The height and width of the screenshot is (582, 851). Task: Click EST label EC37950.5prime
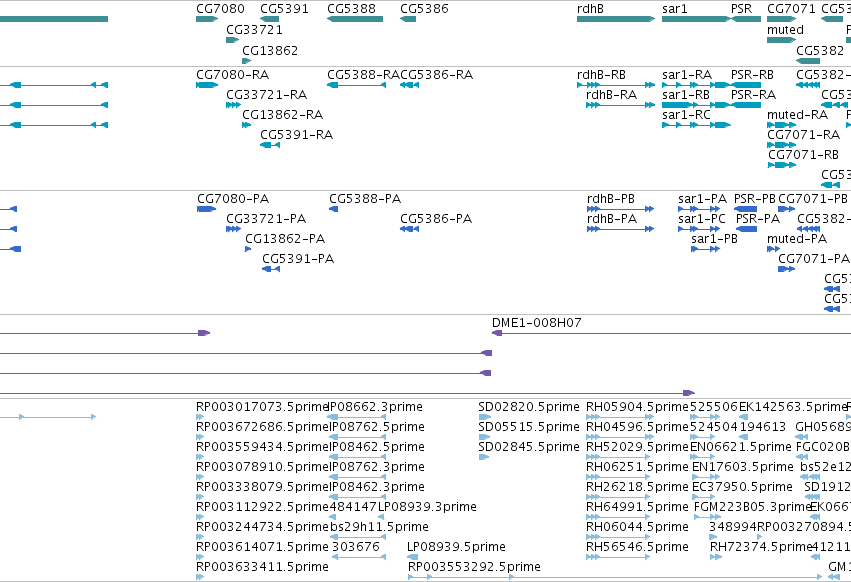click(742, 487)
